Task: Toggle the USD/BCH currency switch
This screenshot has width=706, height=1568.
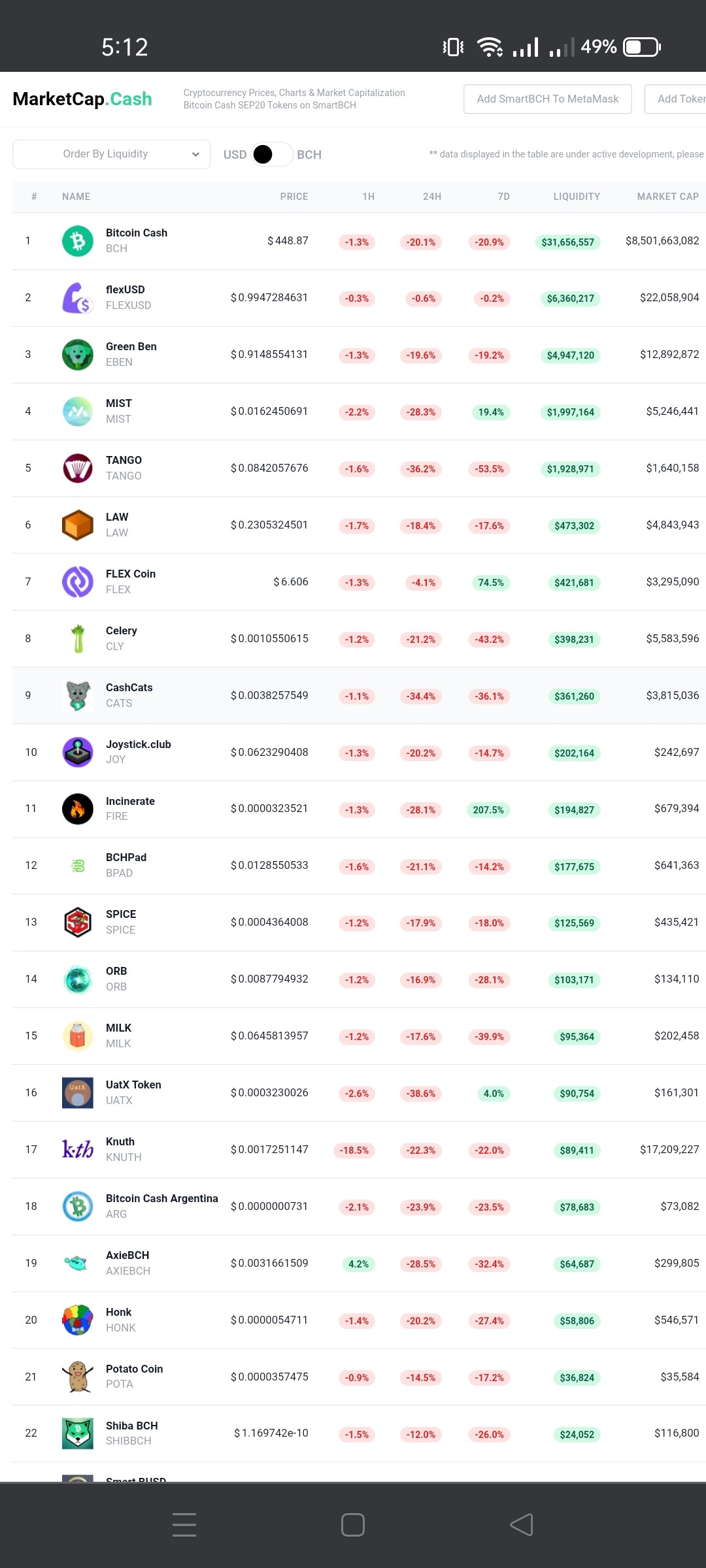Action: 272,154
